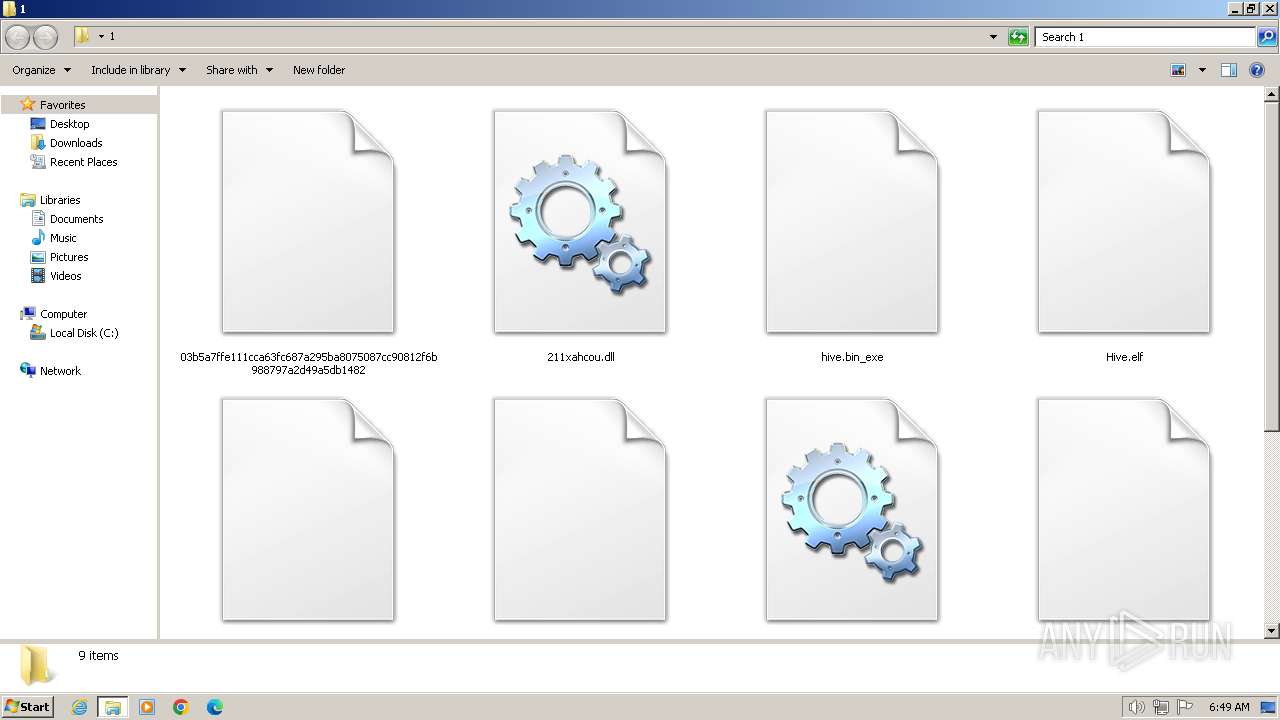
Task: Click the 6:49 AM system clock
Action: click(1229, 707)
